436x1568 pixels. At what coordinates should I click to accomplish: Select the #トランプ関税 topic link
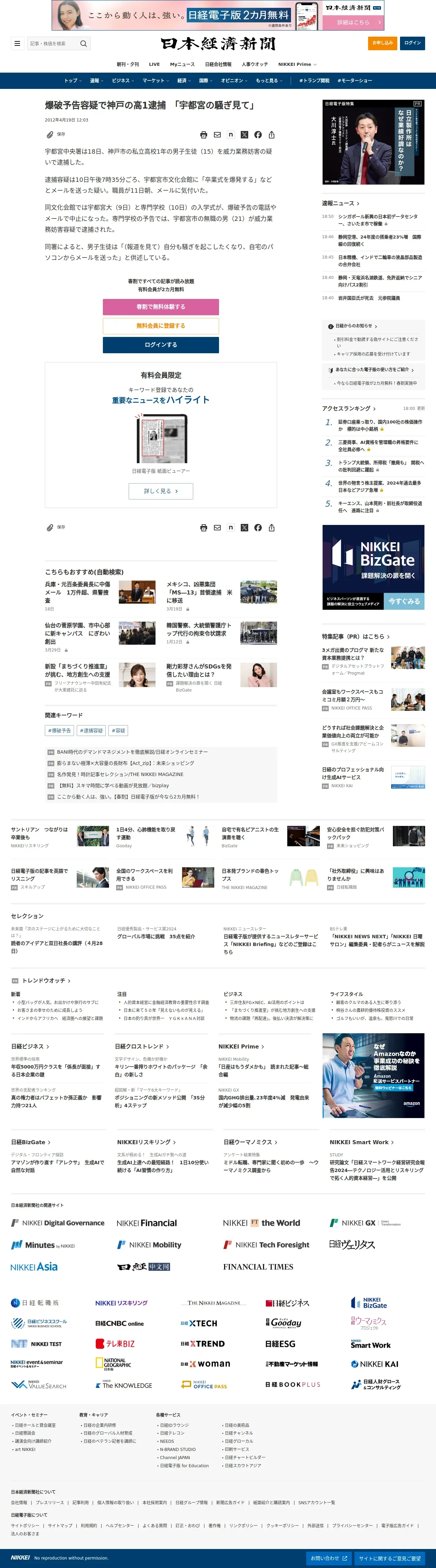[314, 80]
